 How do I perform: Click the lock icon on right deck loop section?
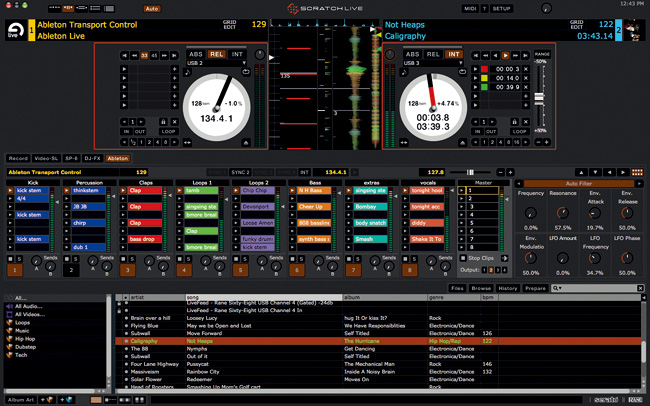pos(514,122)
